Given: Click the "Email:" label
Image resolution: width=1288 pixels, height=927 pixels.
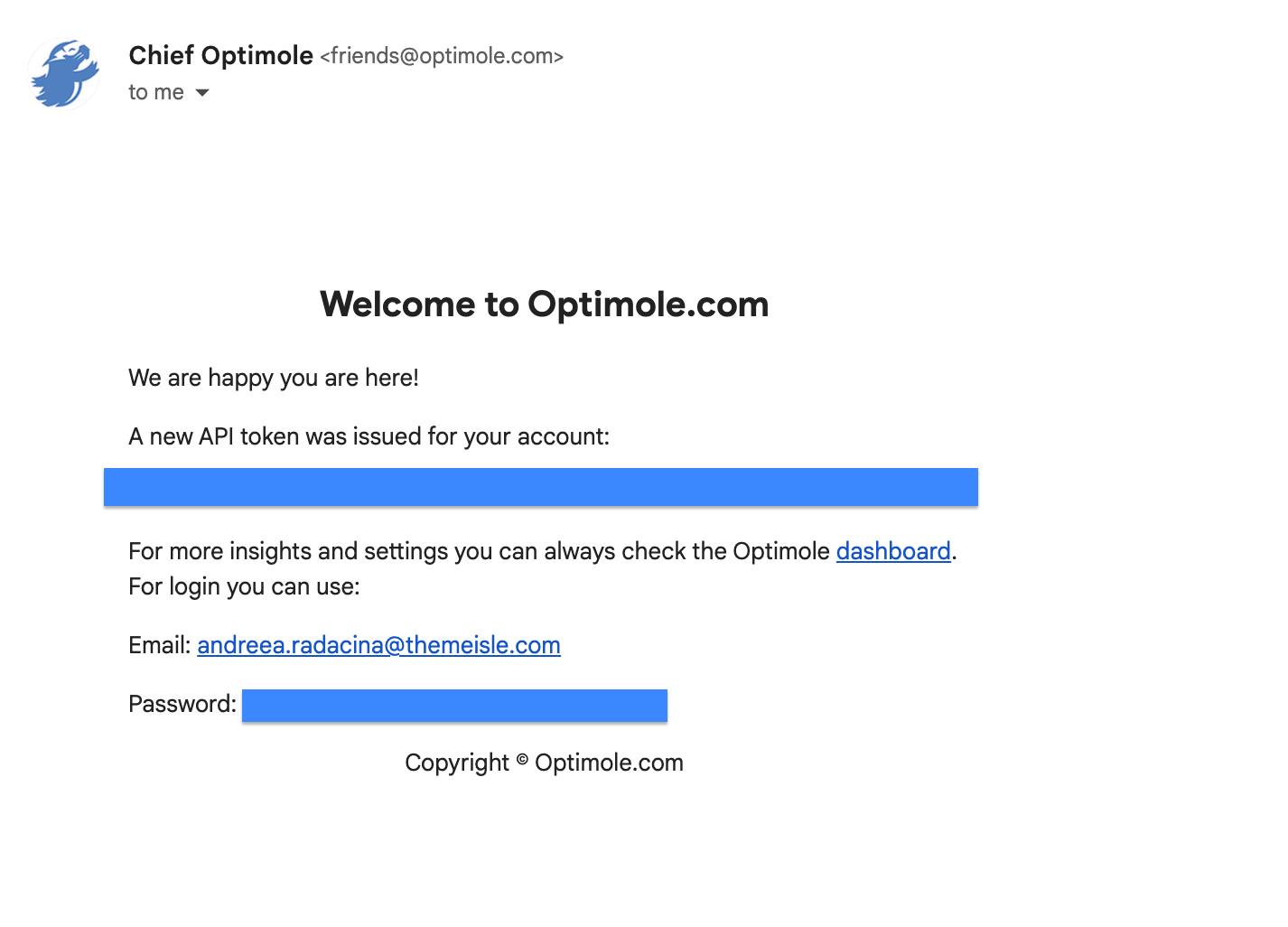Looking at the screenshot, I should pos(159,645).
